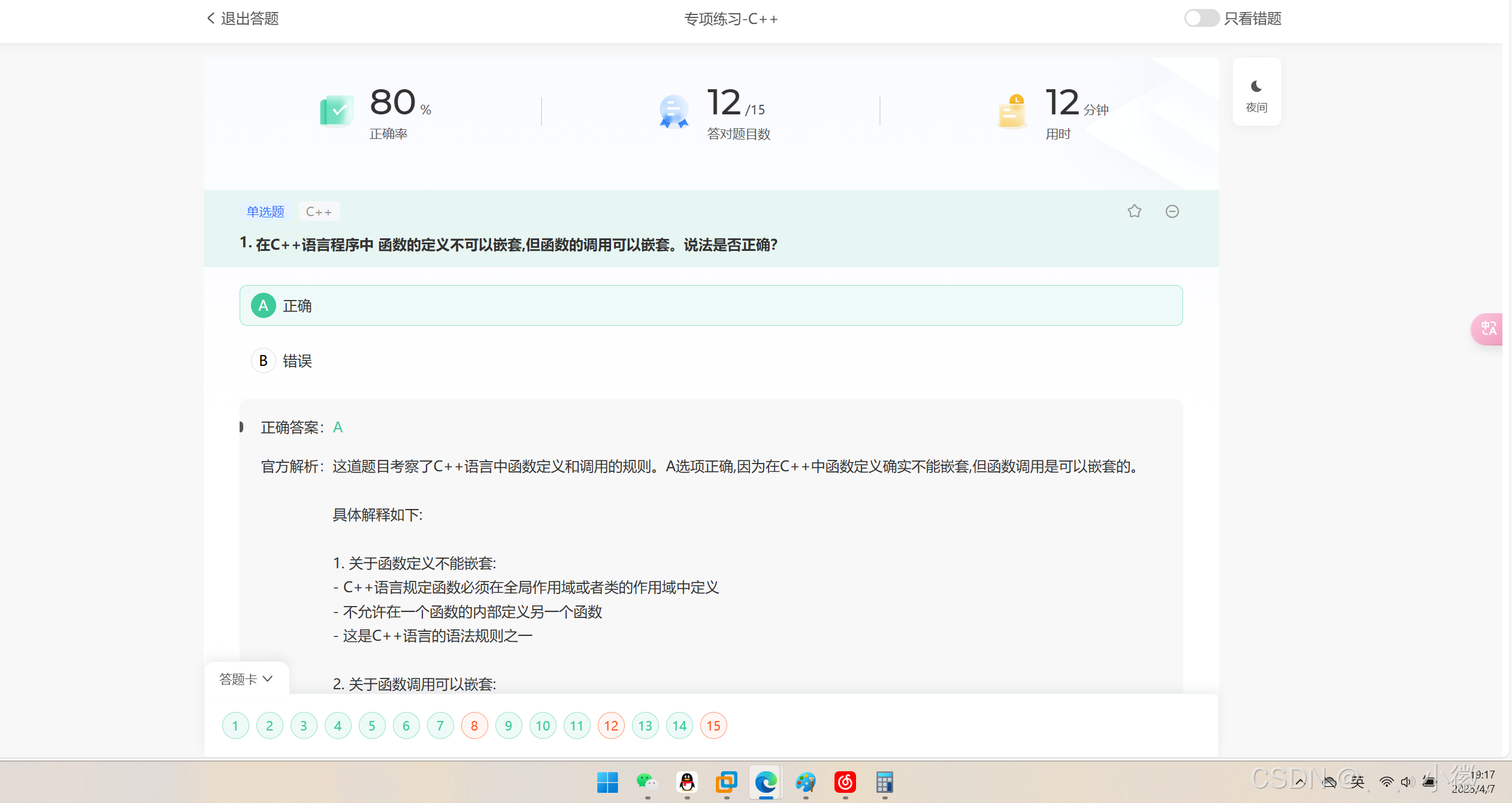Open the Calculator taskbar icon
The height and width of the screenshot is (803, 1512).
click(884, 782)
